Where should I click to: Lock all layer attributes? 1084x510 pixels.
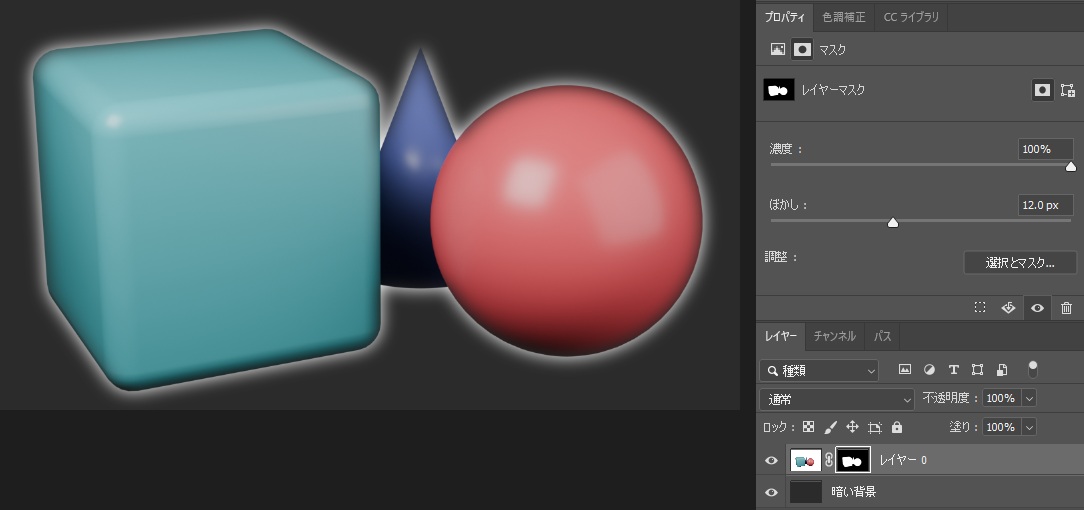(x=897, y=427)
